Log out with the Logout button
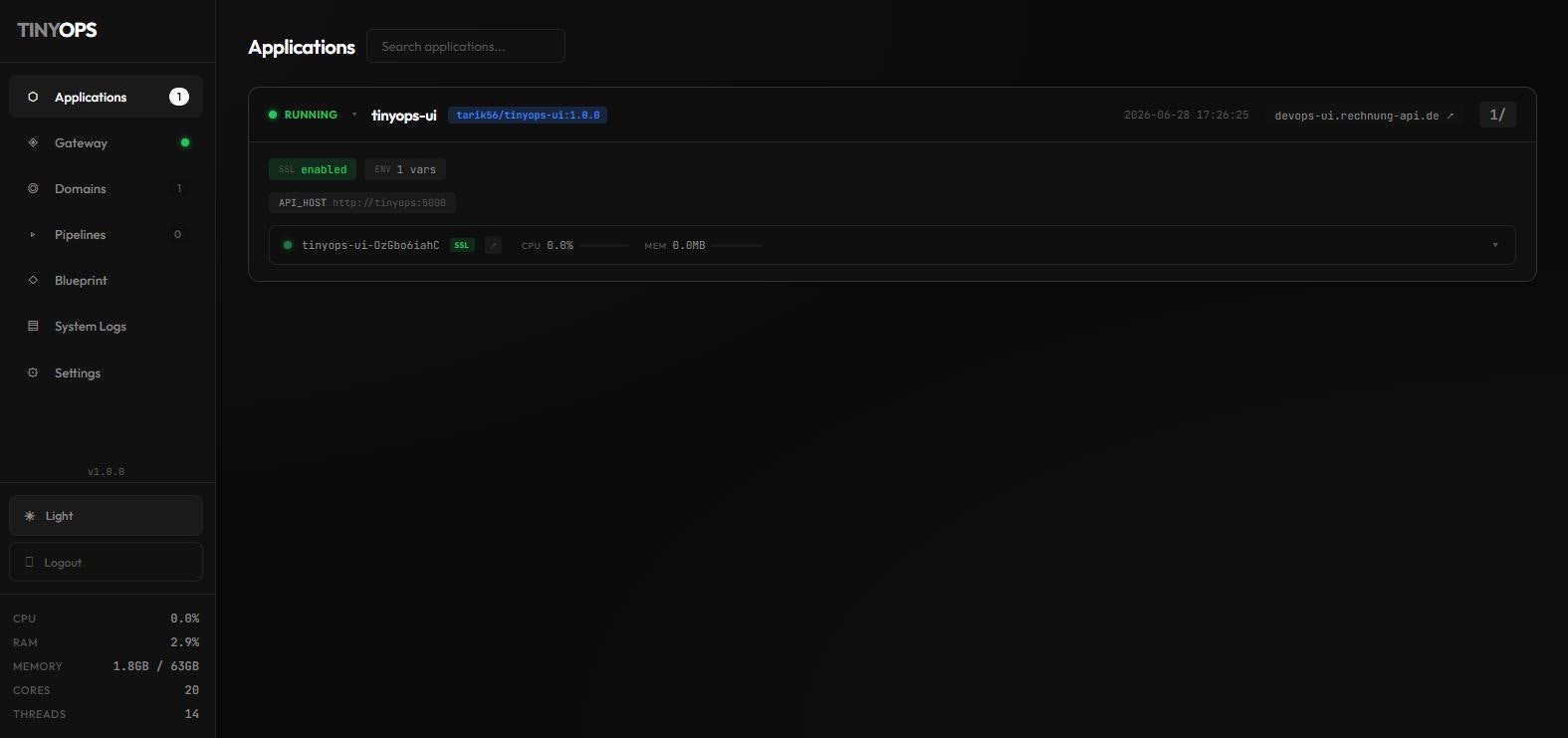Screen dimensions: 1568x738 [106, 562]
